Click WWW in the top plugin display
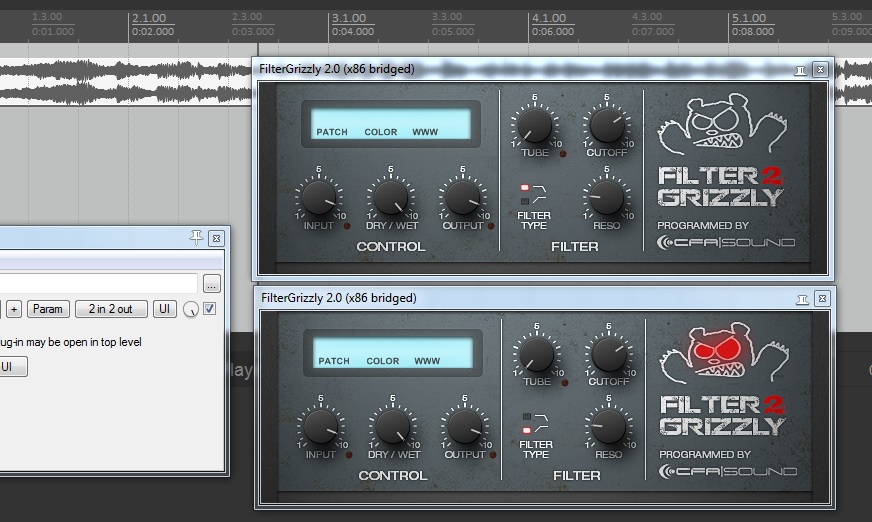Image resolution: width=872 pixels, height=522 pixels. pos(425,132)
